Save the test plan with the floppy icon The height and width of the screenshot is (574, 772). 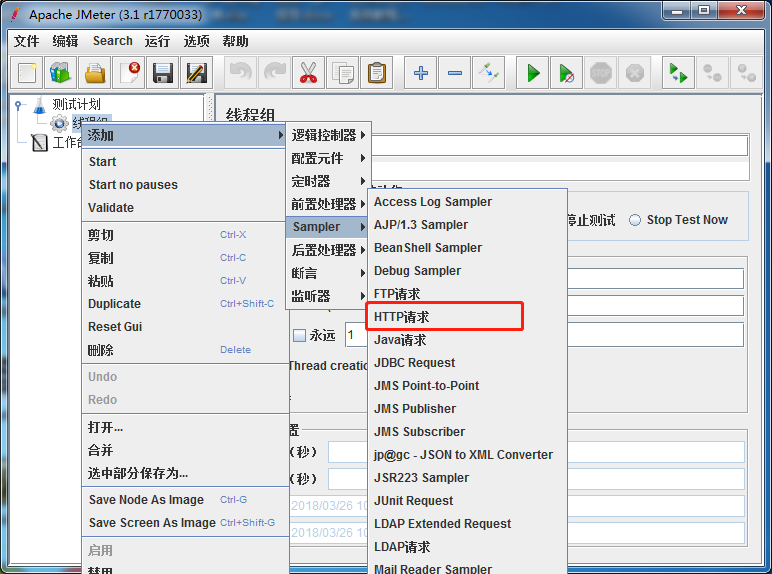162,73
